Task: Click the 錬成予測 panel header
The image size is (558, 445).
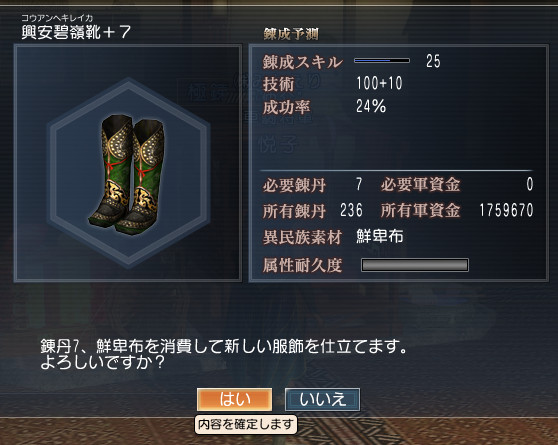Action: point(291,34)
